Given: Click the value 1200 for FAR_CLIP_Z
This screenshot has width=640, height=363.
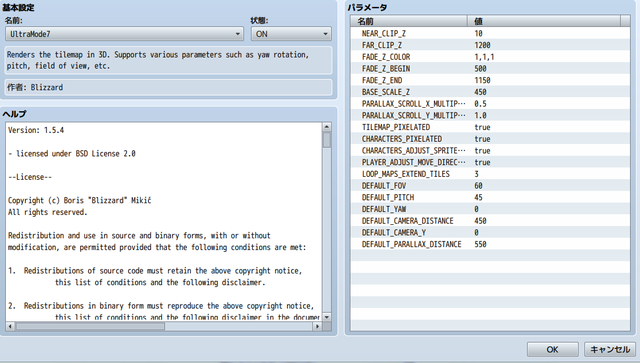Looking at the screenshot, I should [482, 45].
